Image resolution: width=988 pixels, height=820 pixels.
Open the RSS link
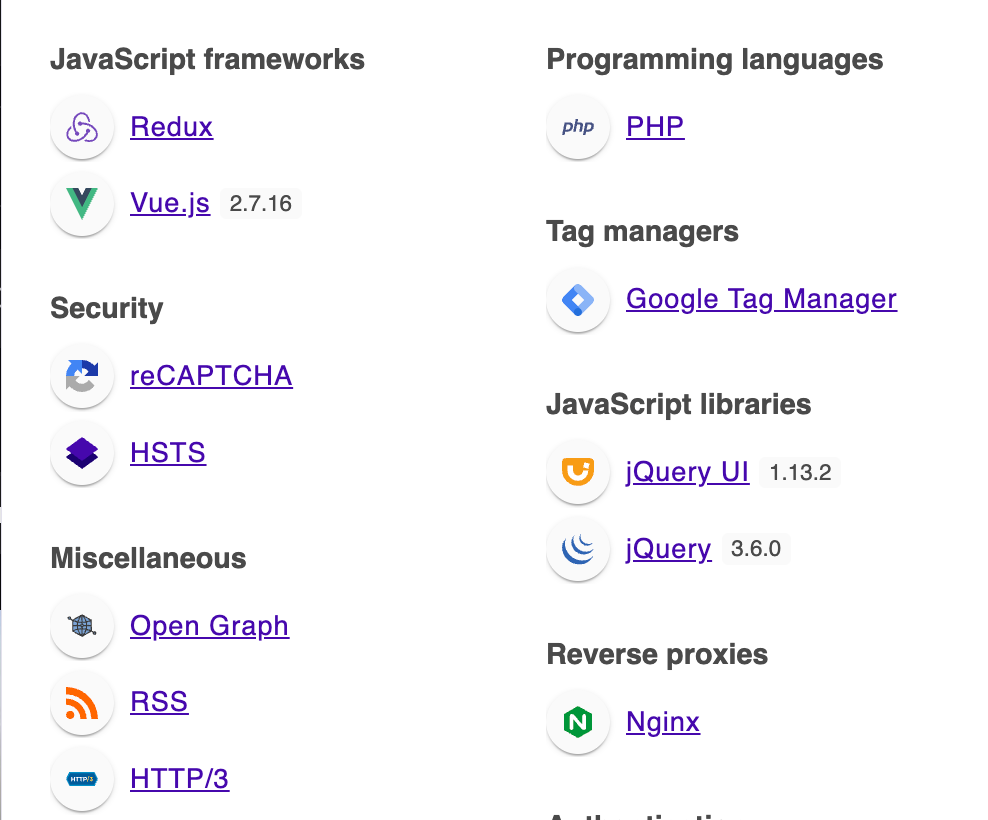tap(159, 702)
